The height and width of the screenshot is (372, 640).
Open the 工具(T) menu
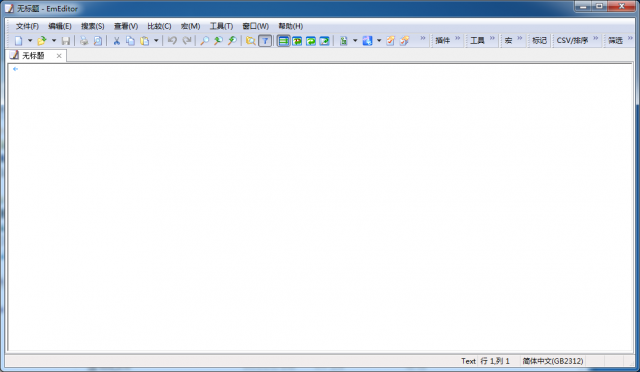pos(221,26)
